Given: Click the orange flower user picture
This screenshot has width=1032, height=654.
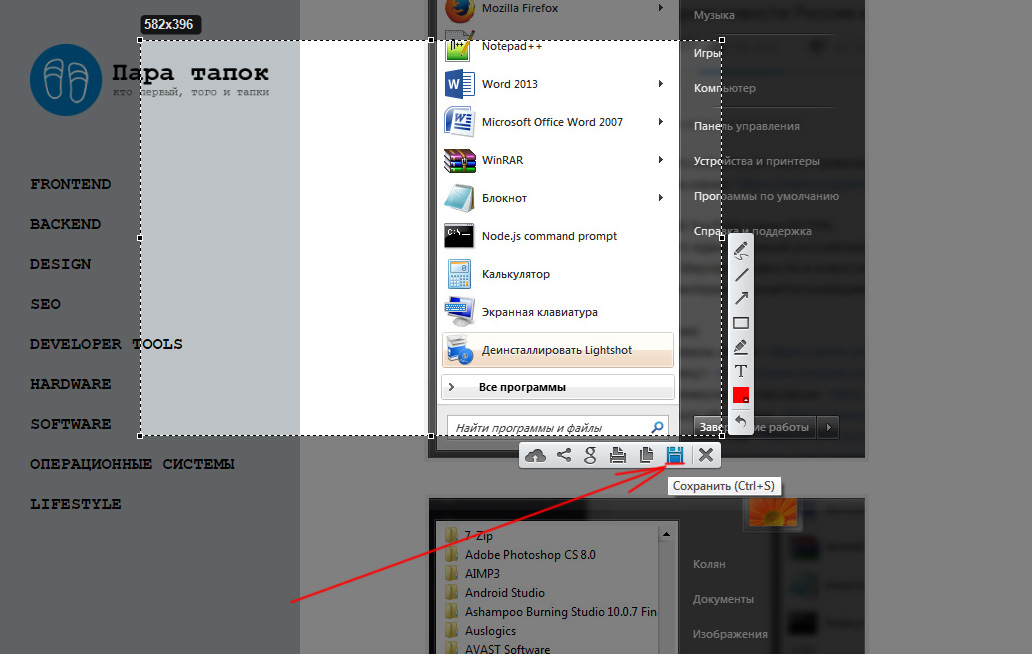Looking at the screenshot, I should coord(772,511).
